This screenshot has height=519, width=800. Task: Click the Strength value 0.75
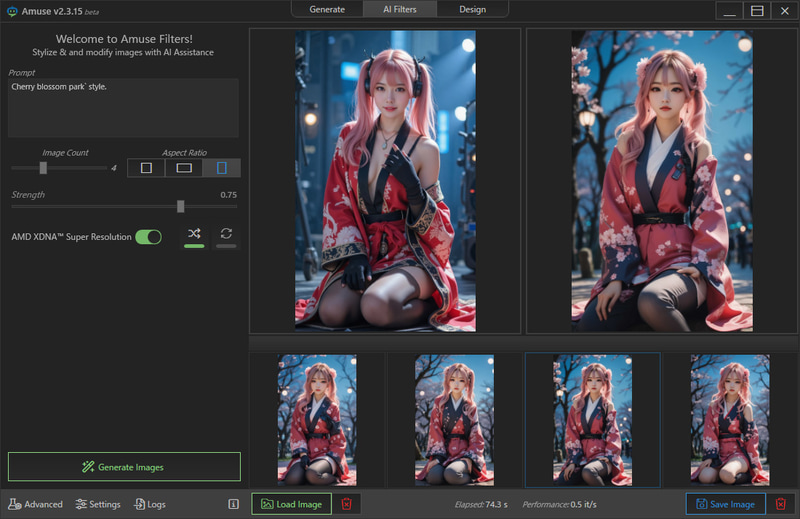pos(229,194)
